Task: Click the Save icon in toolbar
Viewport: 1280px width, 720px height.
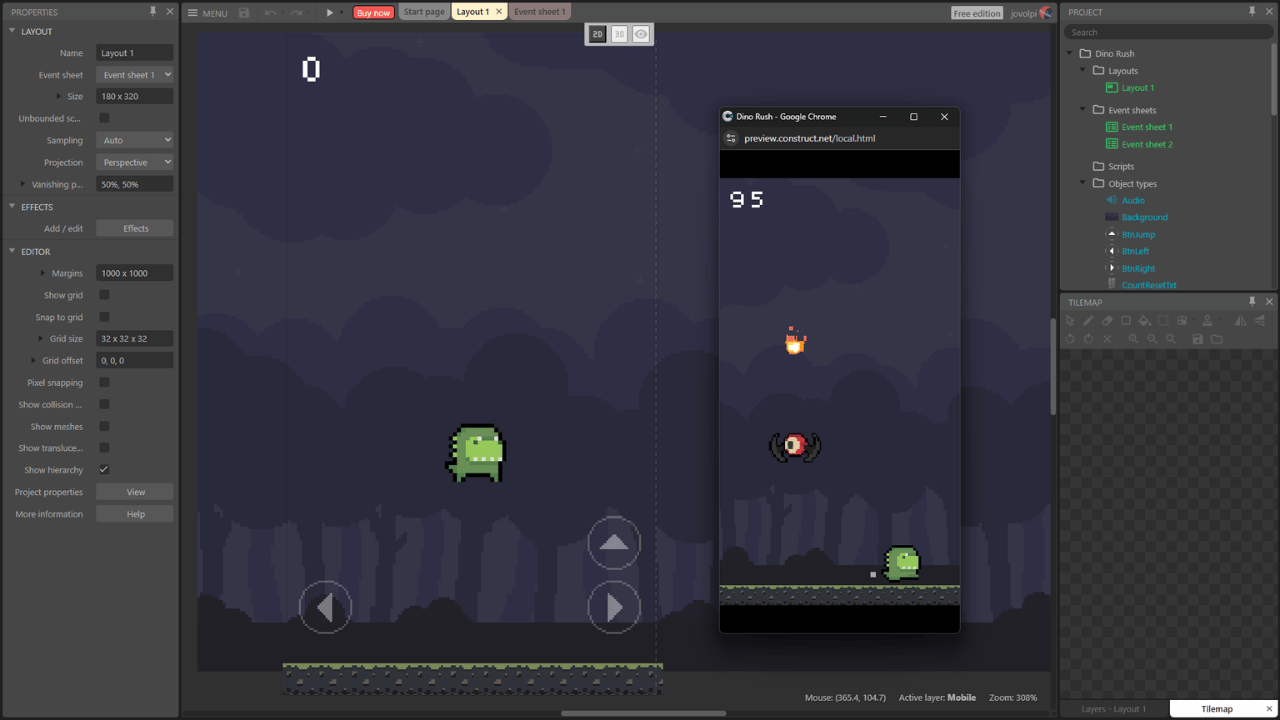Action: coord(244,12)
